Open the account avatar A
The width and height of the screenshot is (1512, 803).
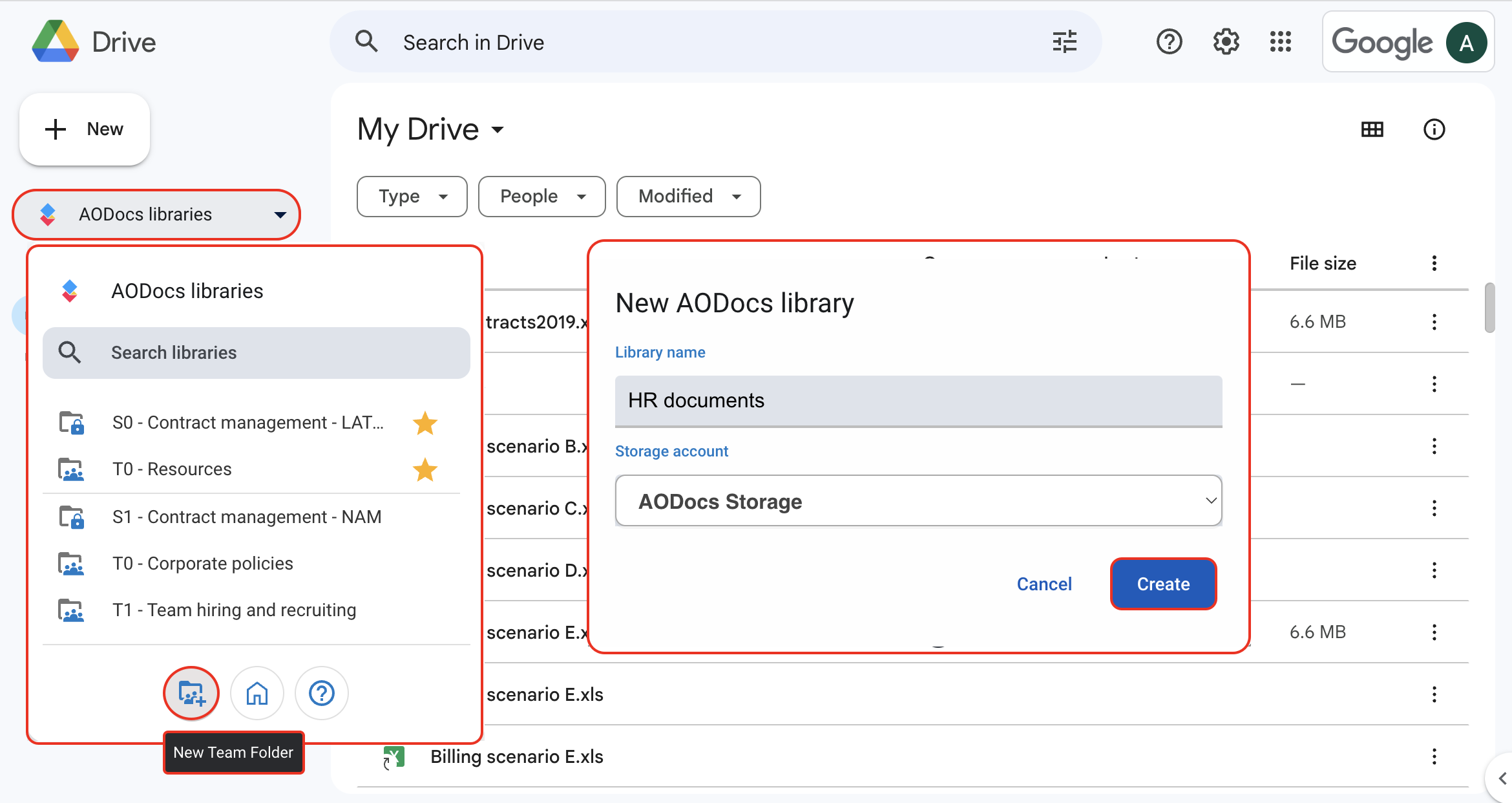coord(1466,43)
